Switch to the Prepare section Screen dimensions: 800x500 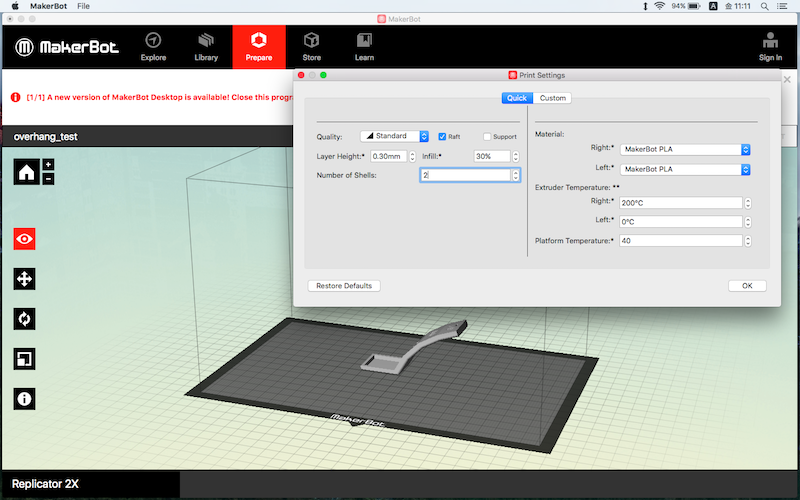pos(259,47)
